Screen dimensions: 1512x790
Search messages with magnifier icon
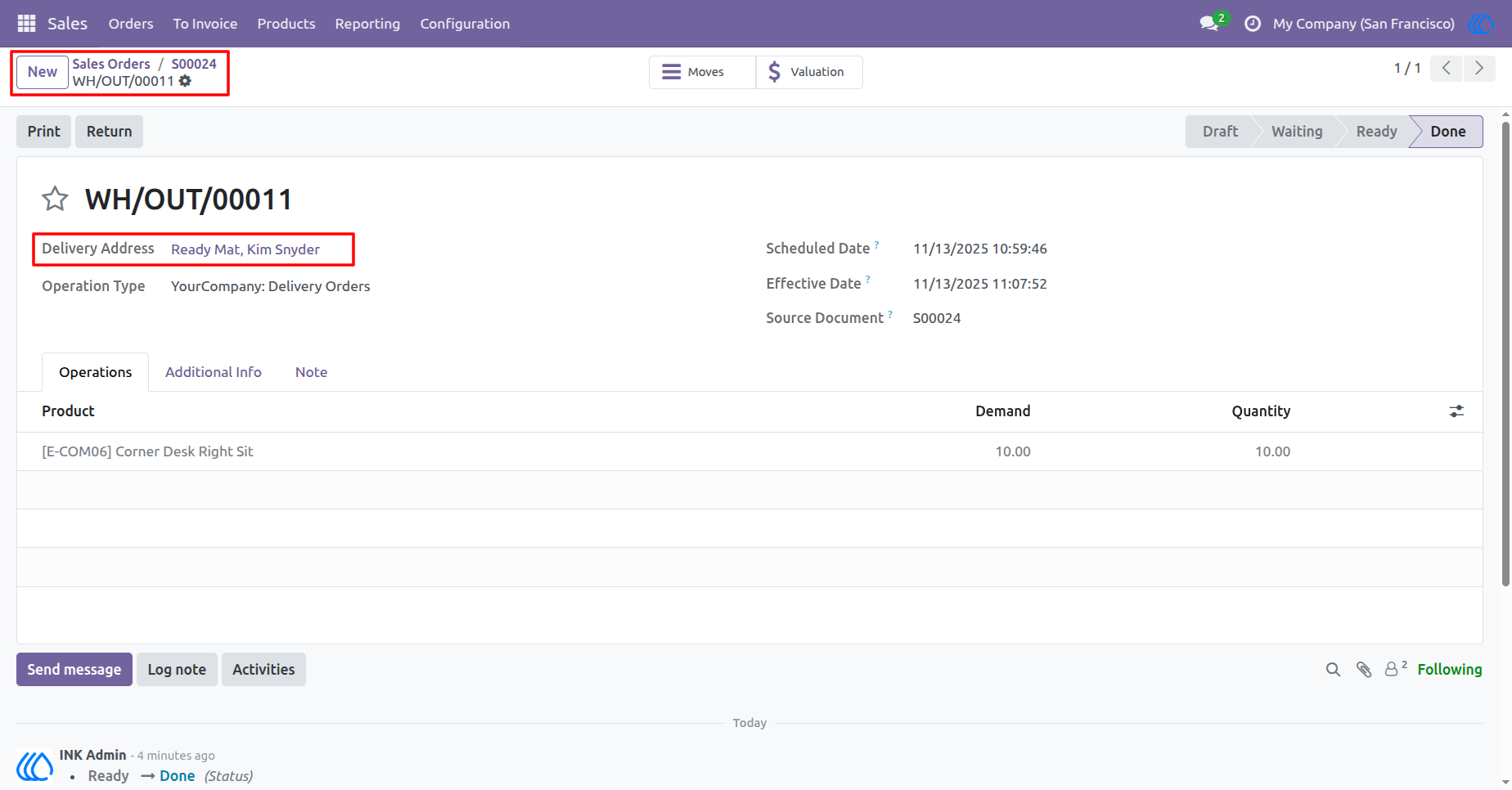point(1333,670)
